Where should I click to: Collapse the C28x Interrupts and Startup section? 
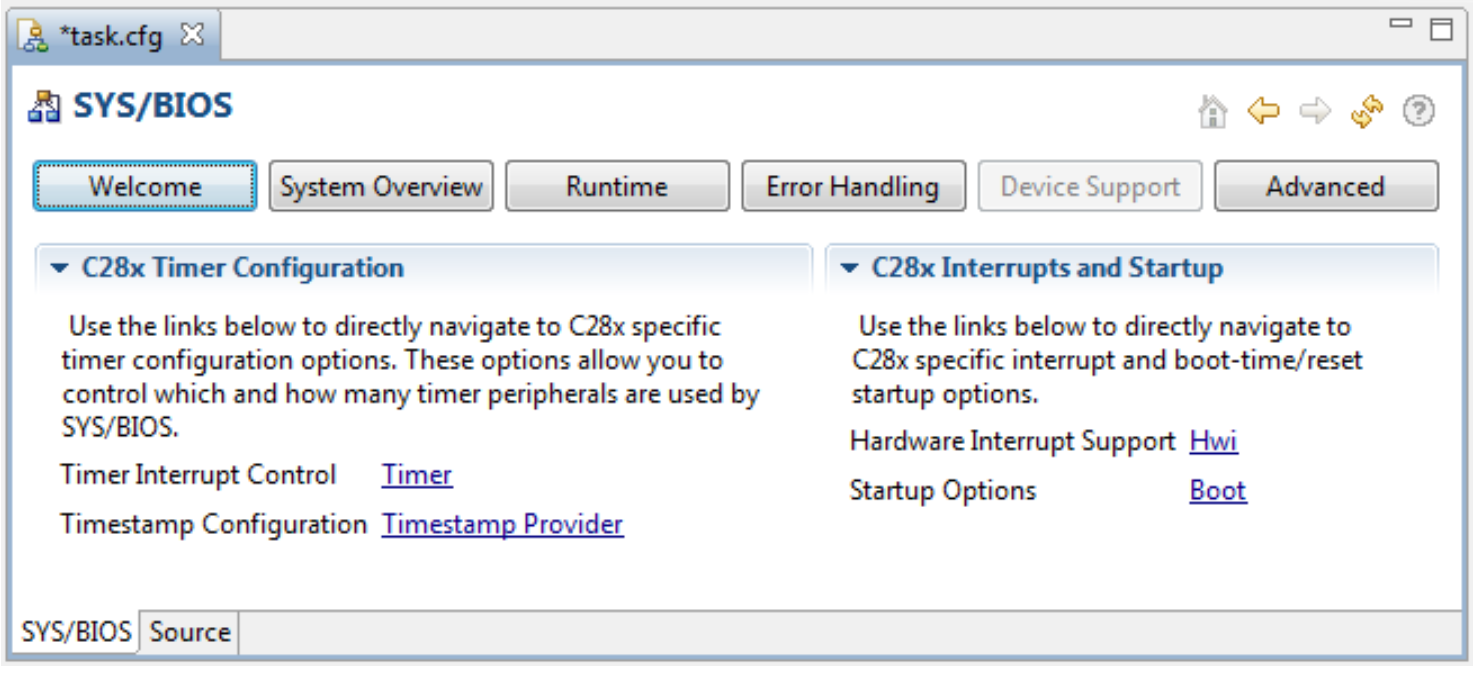(850, 268)
